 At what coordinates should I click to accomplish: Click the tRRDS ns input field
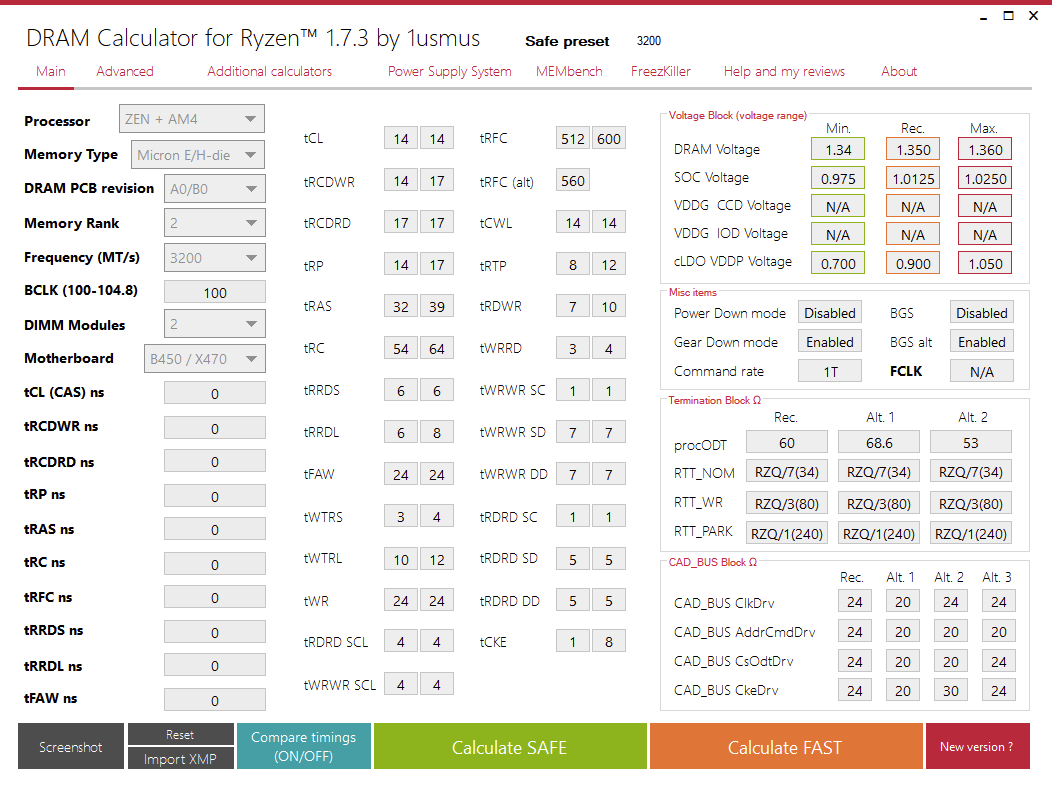215,632
